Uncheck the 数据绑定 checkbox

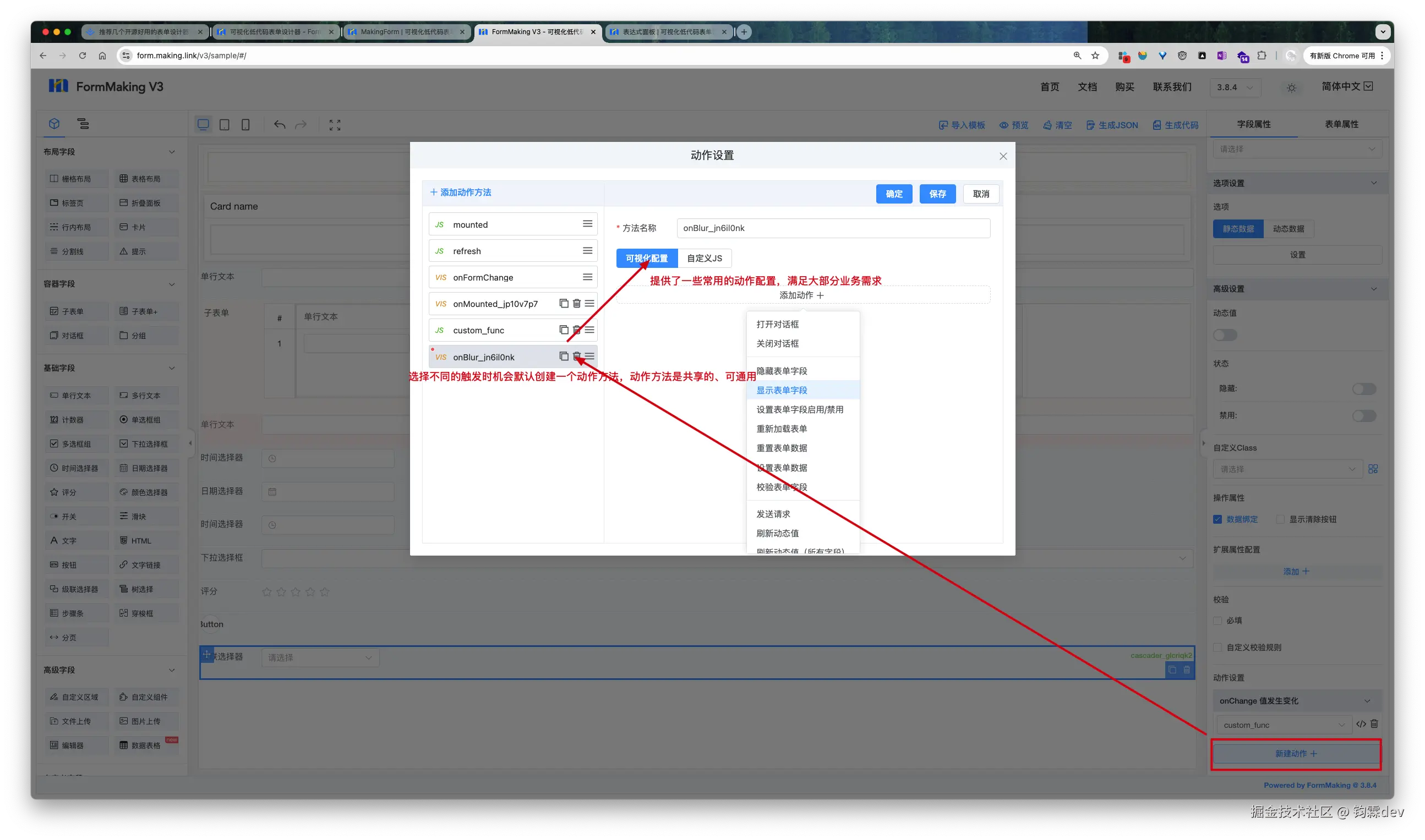click(1217, 519)
